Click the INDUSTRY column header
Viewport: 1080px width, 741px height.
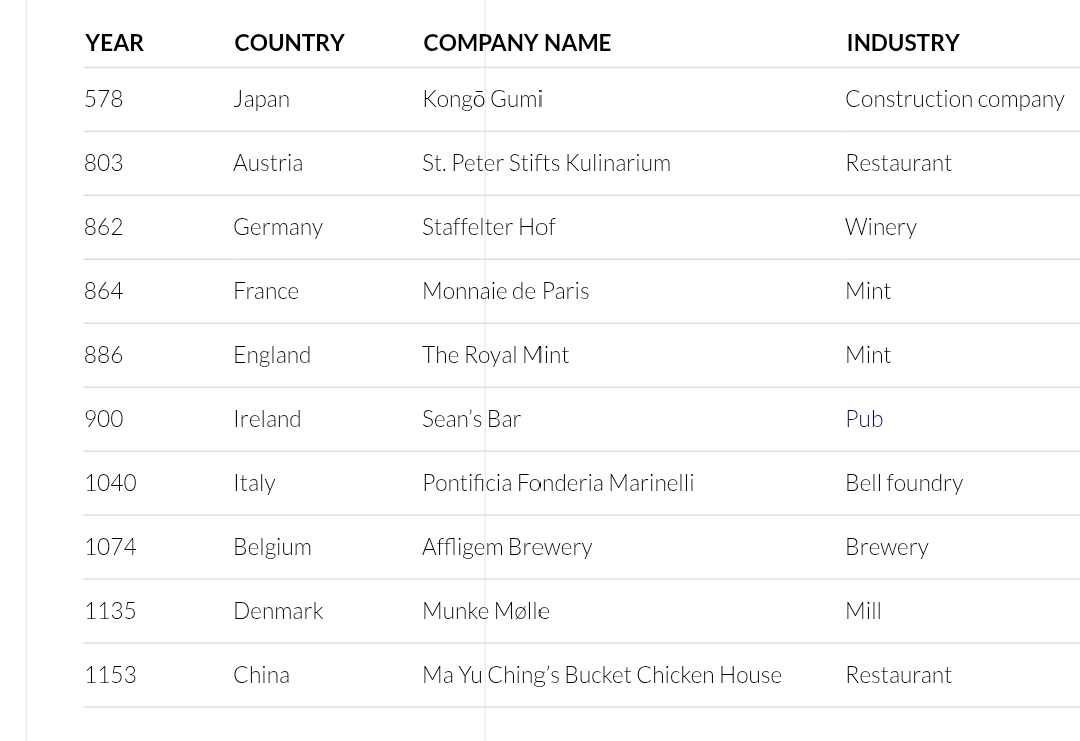pyautogui.click(x=902, y=43)
